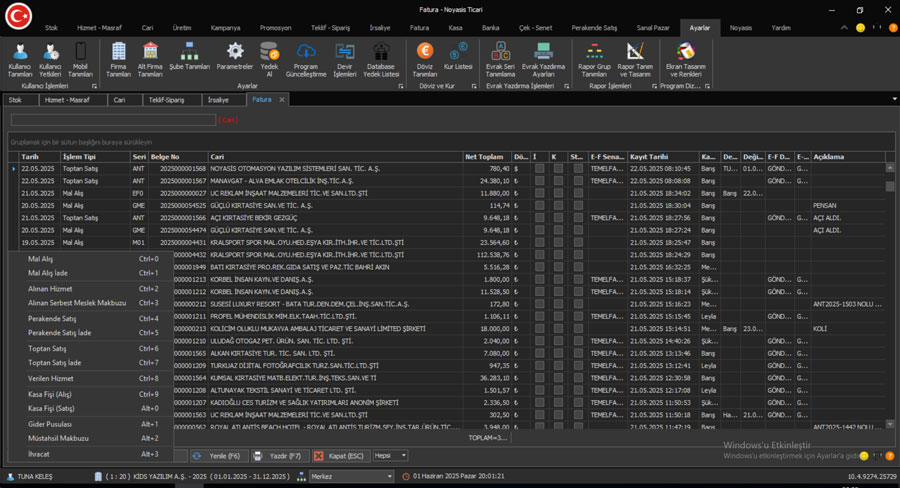Toggle St checkbox in 11.880,00 row

pyautogui.click(x=578, y=193)
